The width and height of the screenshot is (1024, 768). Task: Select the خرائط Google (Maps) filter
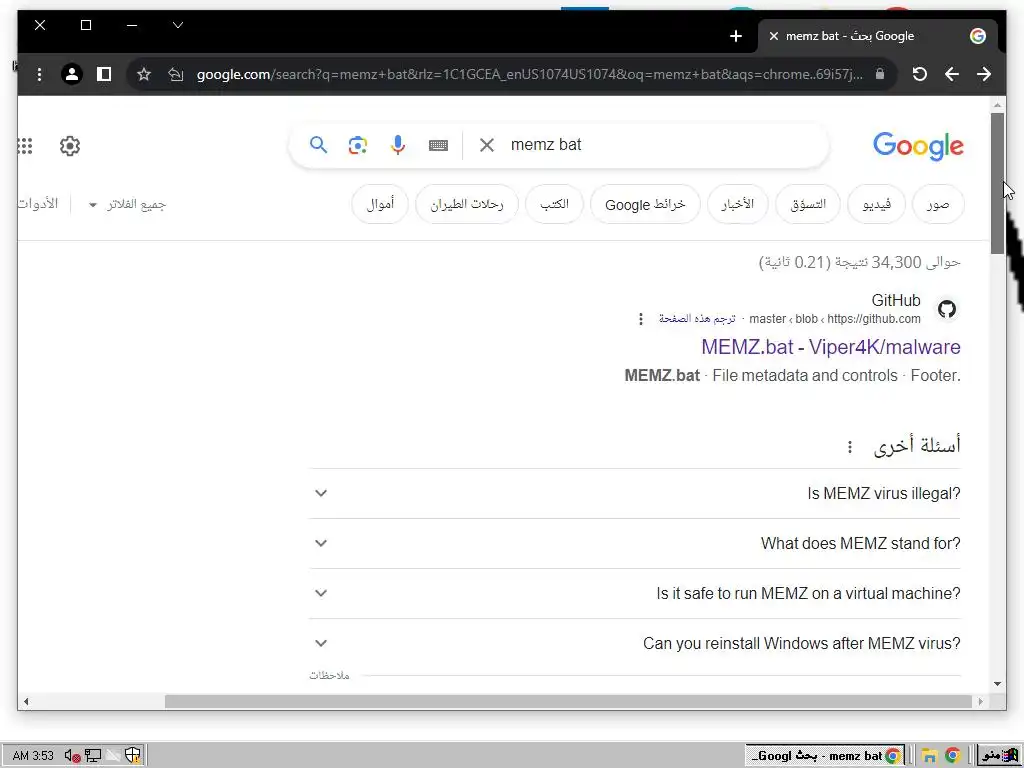pos(645,204)
